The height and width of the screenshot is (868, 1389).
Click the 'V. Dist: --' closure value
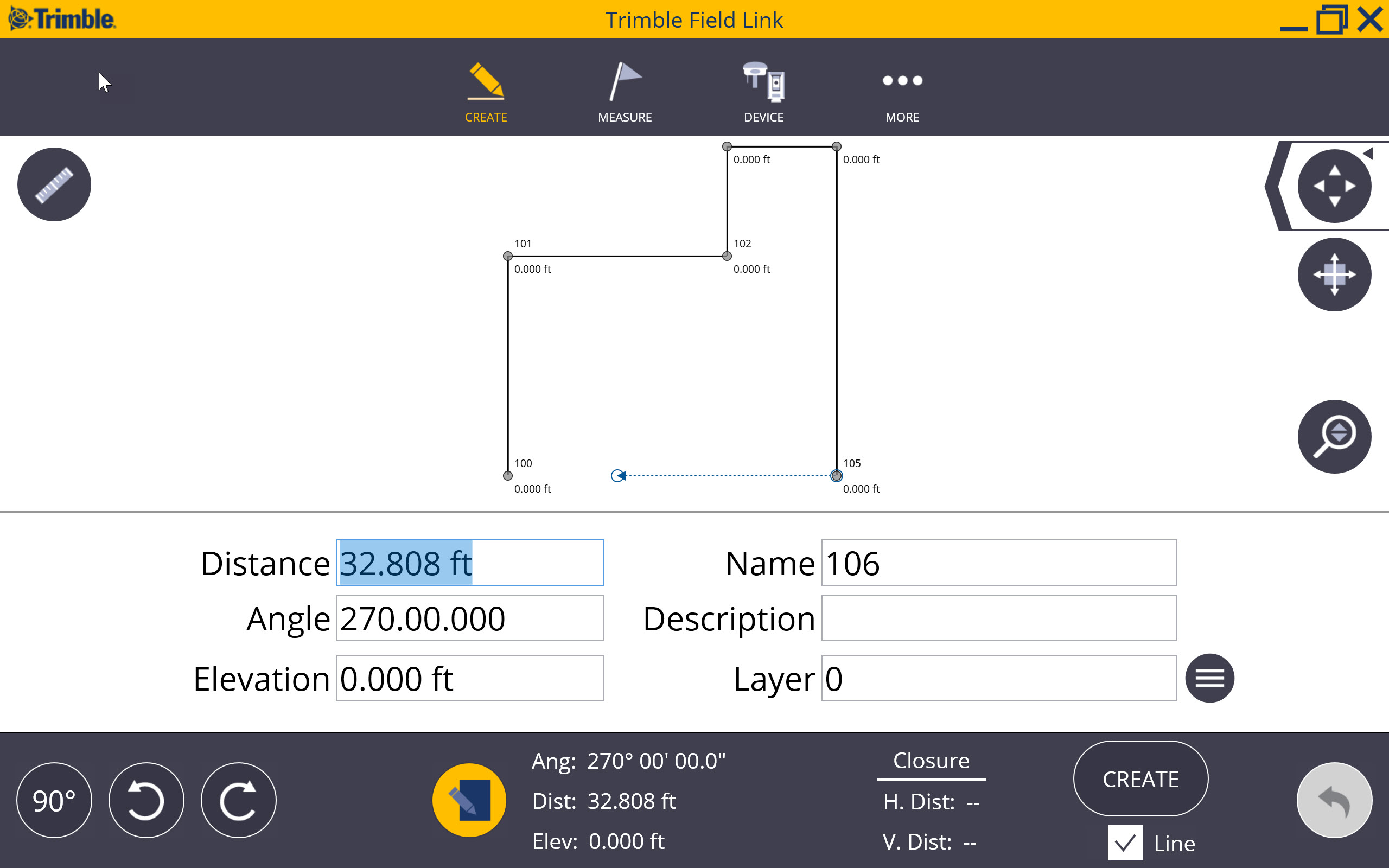click(929, 841)
